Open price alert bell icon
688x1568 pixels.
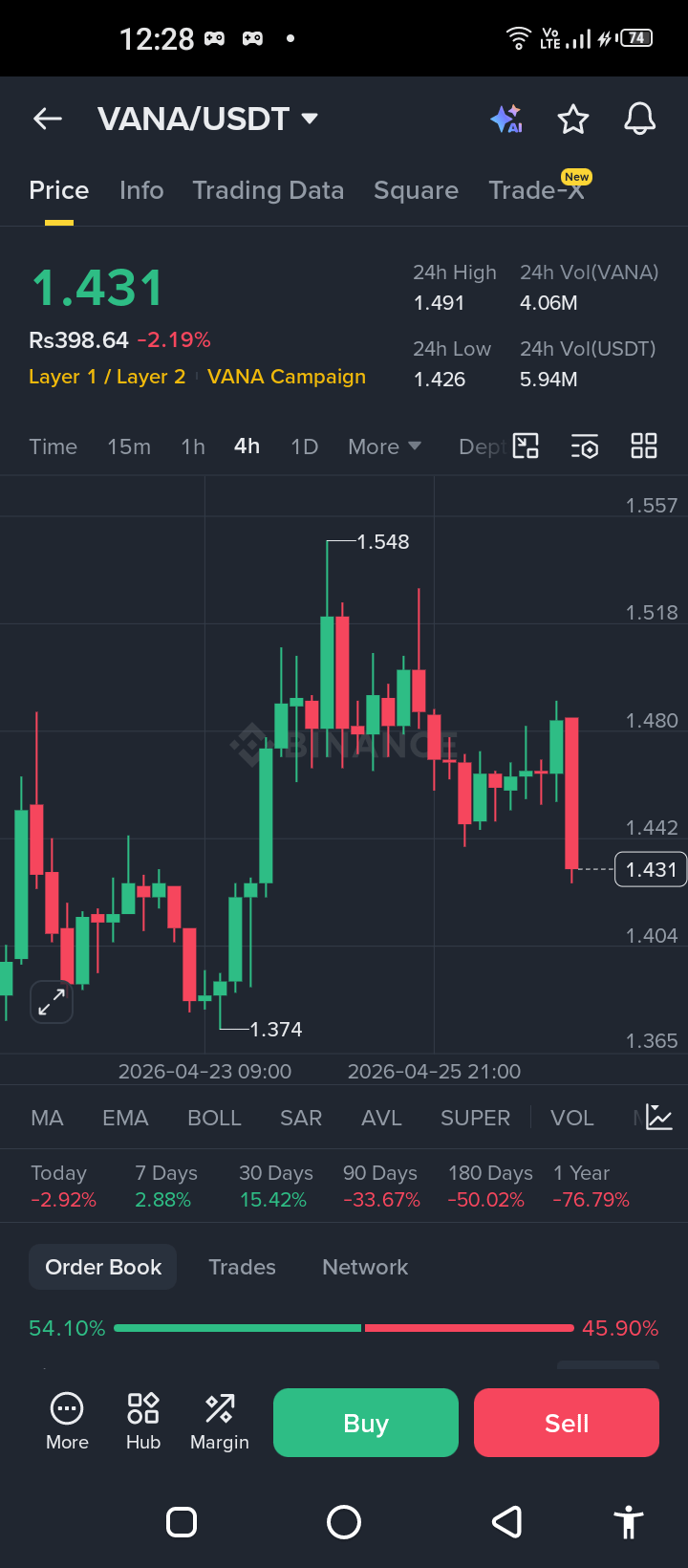pyautogui.click(x=640, y=119)
